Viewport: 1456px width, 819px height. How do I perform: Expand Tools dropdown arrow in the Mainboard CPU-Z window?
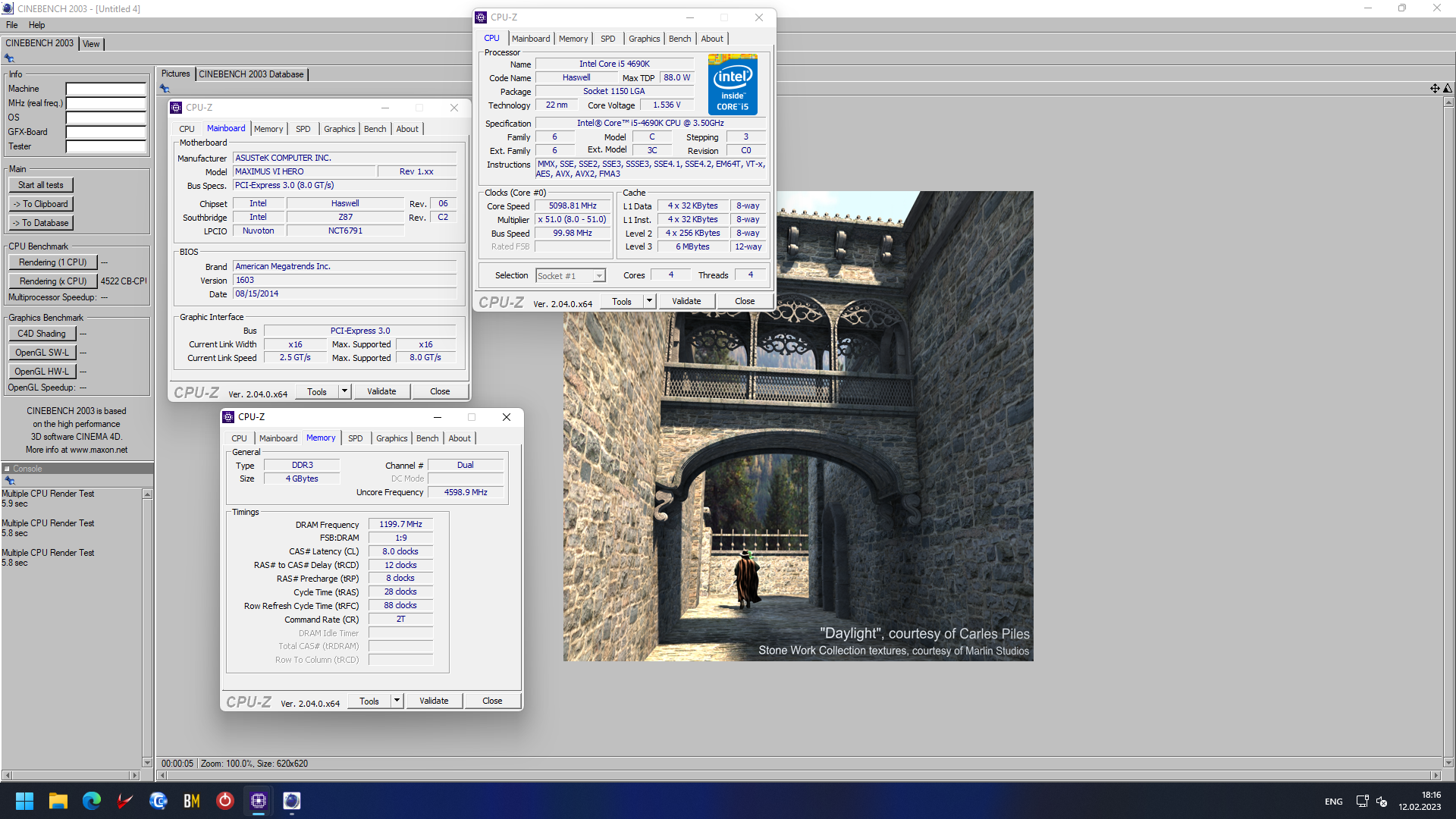tap(344, 391)
